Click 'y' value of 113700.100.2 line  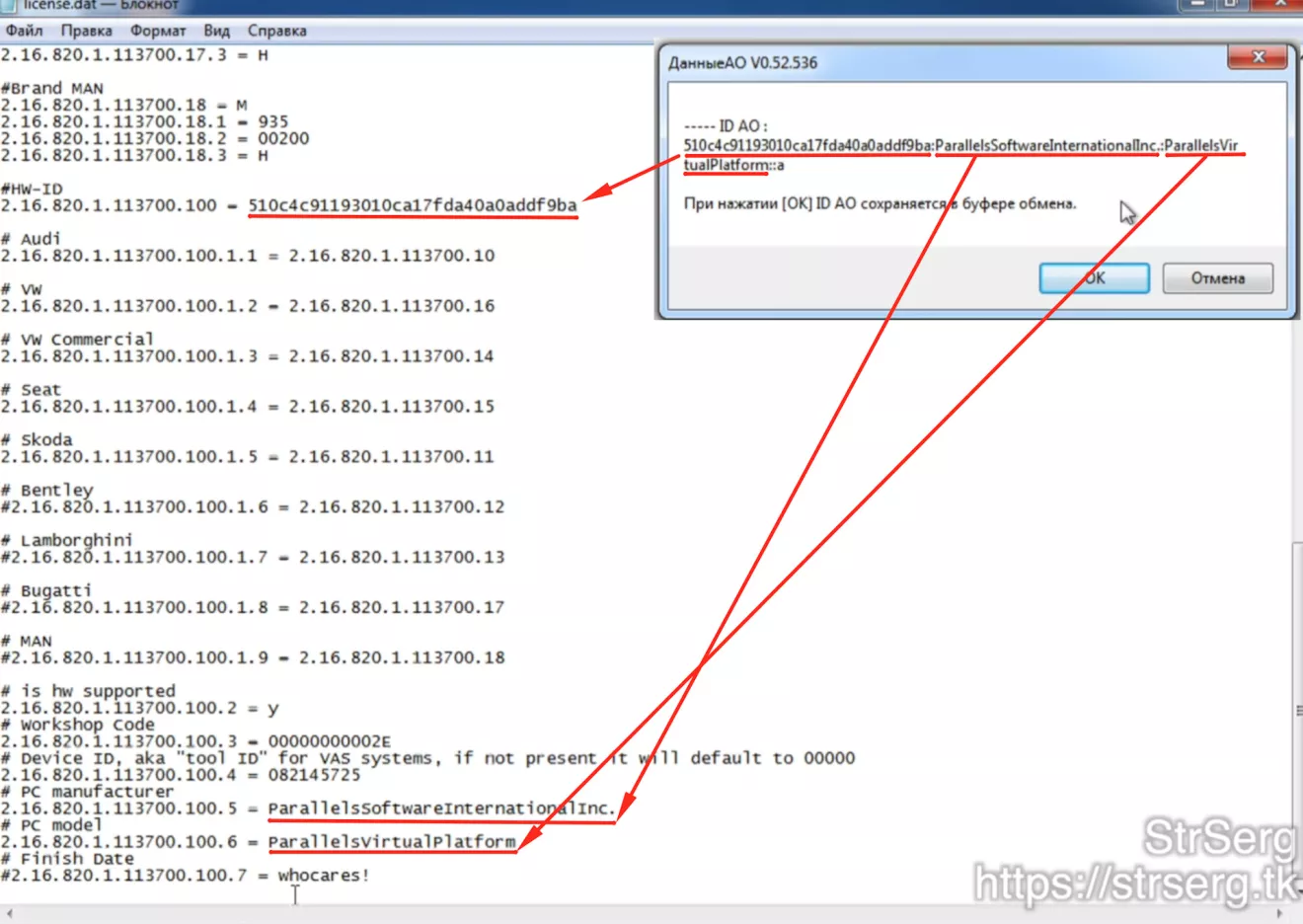pos(273,709)
